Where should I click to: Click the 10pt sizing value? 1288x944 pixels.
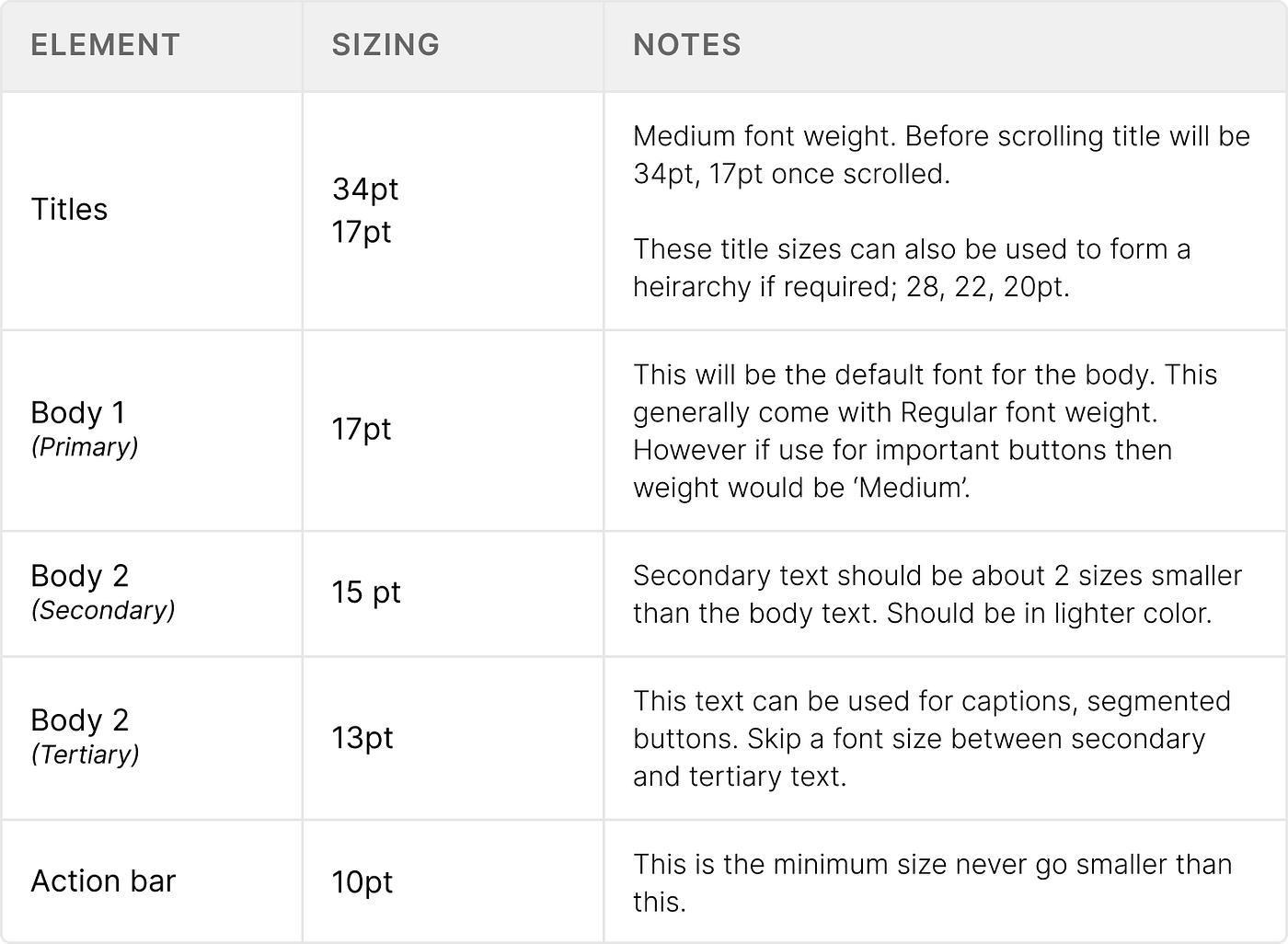tap(362, 882)
